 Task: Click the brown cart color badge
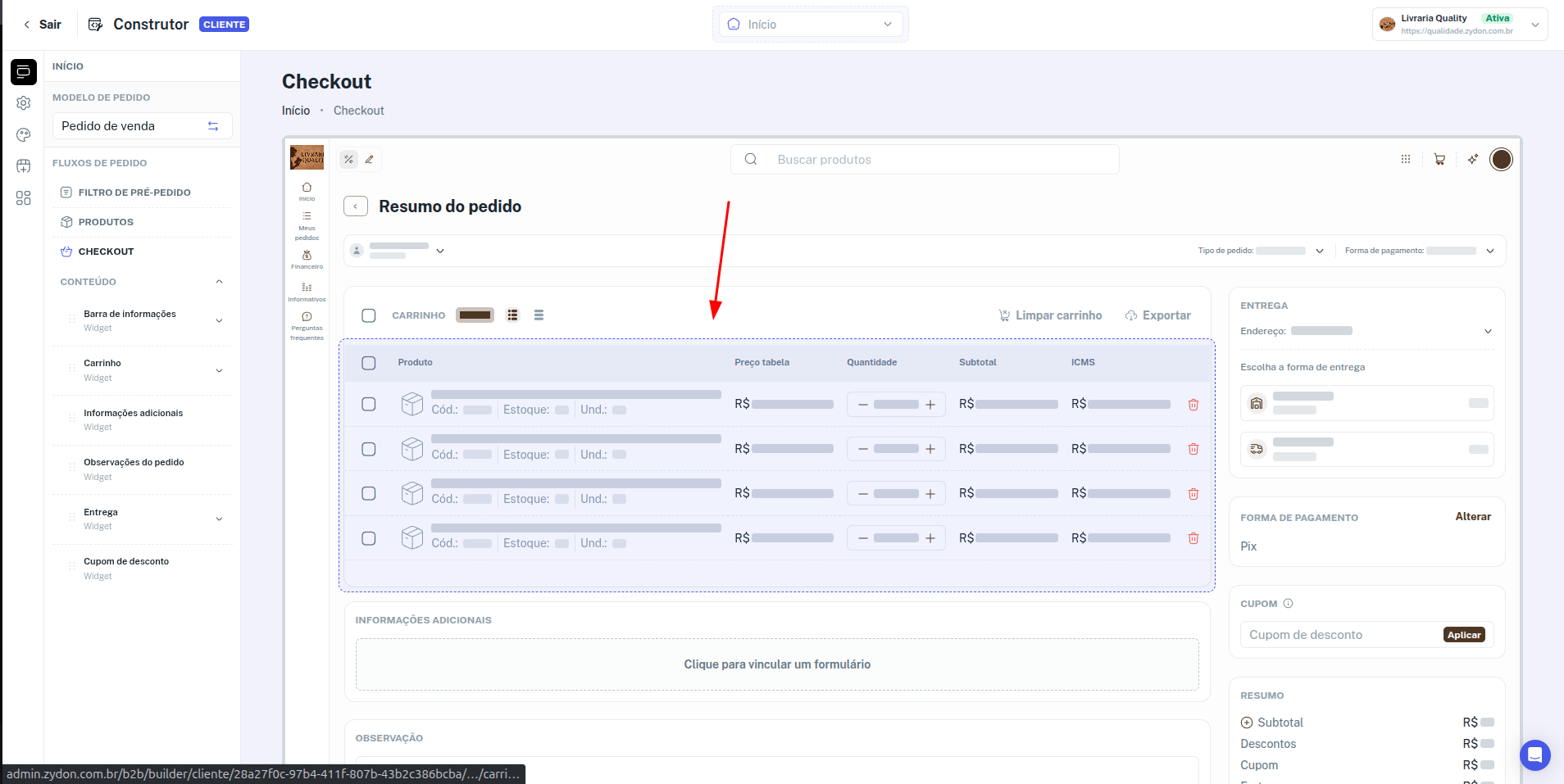pos(475,315)
